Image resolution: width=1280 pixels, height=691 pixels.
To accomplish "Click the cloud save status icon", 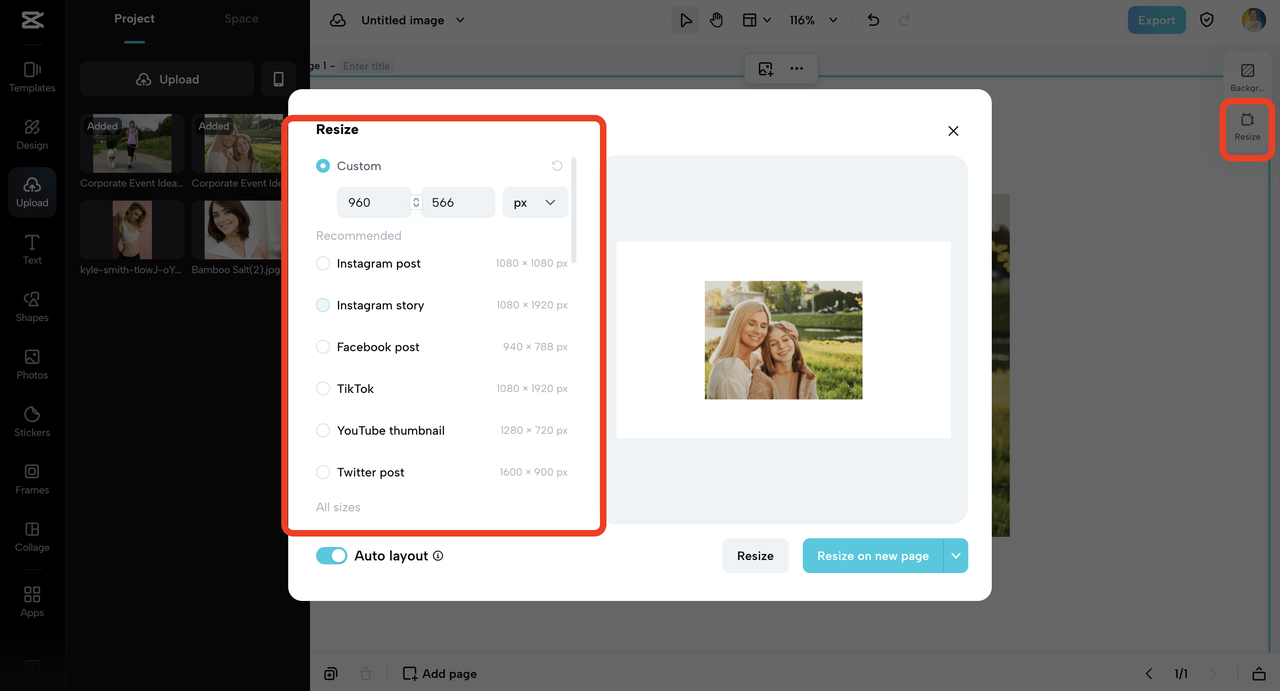I will click(338, 20).
